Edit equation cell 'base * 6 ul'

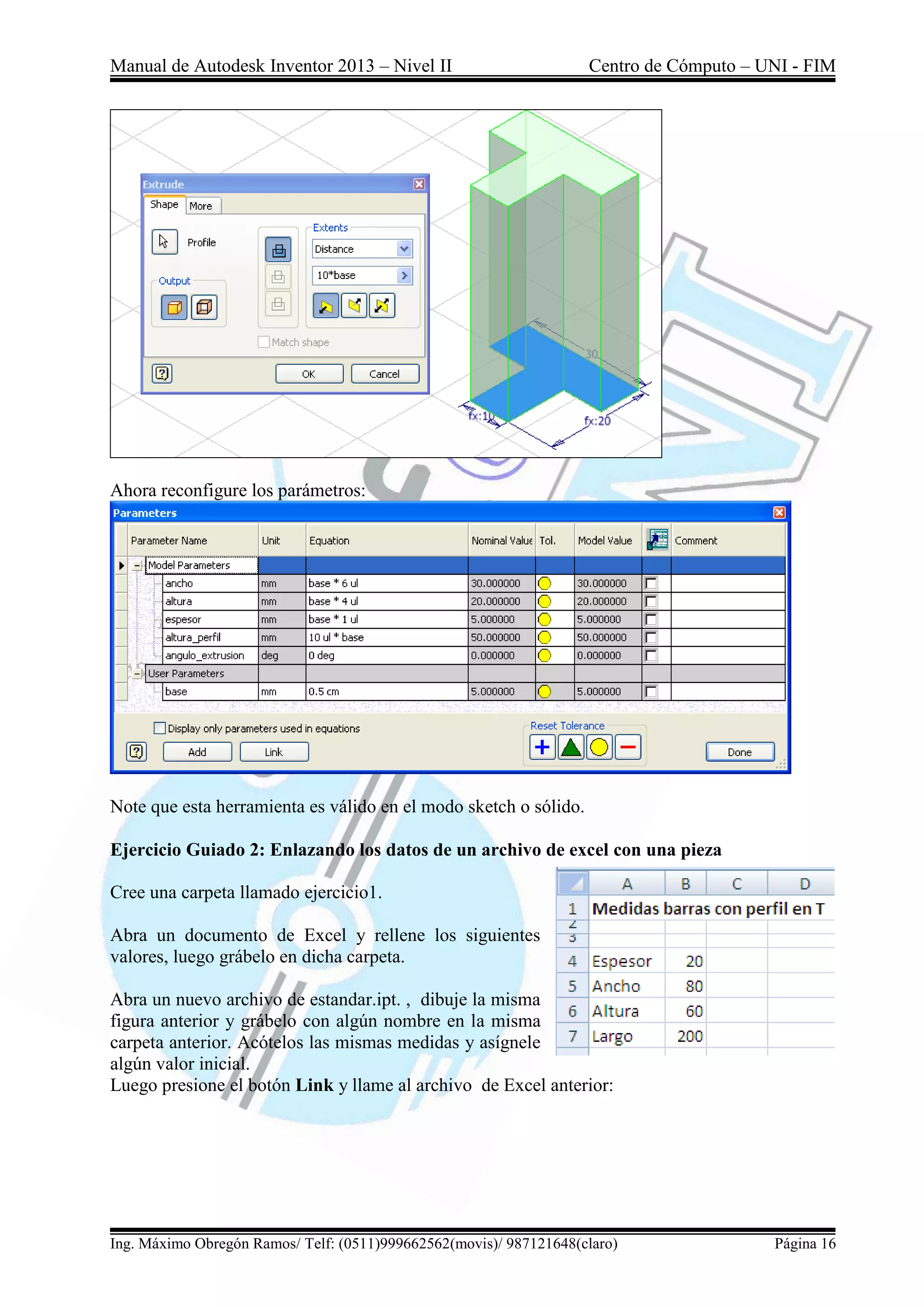coord(387,583)
